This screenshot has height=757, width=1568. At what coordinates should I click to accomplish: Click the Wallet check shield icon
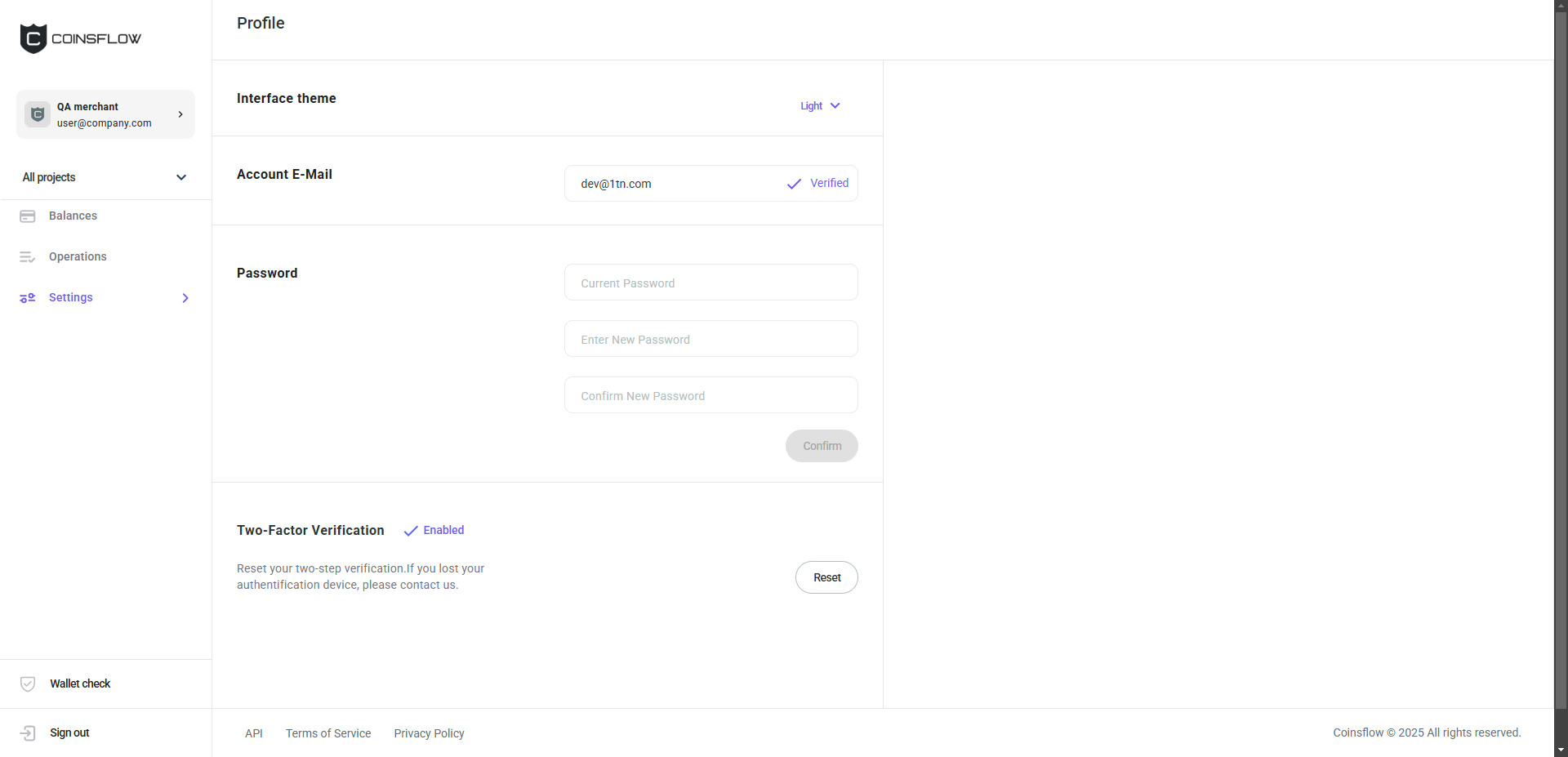28,684
